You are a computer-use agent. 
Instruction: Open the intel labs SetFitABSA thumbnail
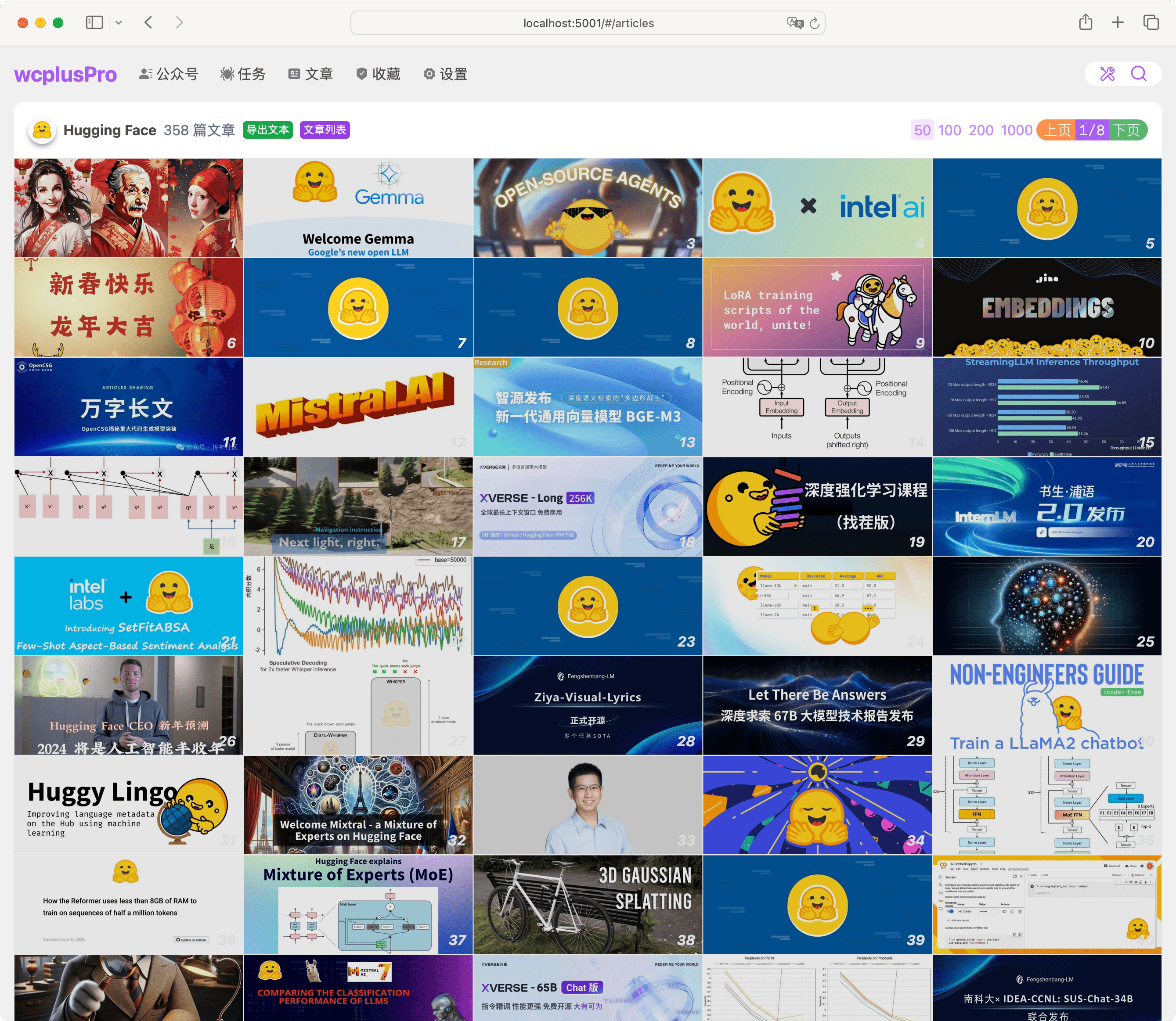pyautogui.click(x=129, y=606)
